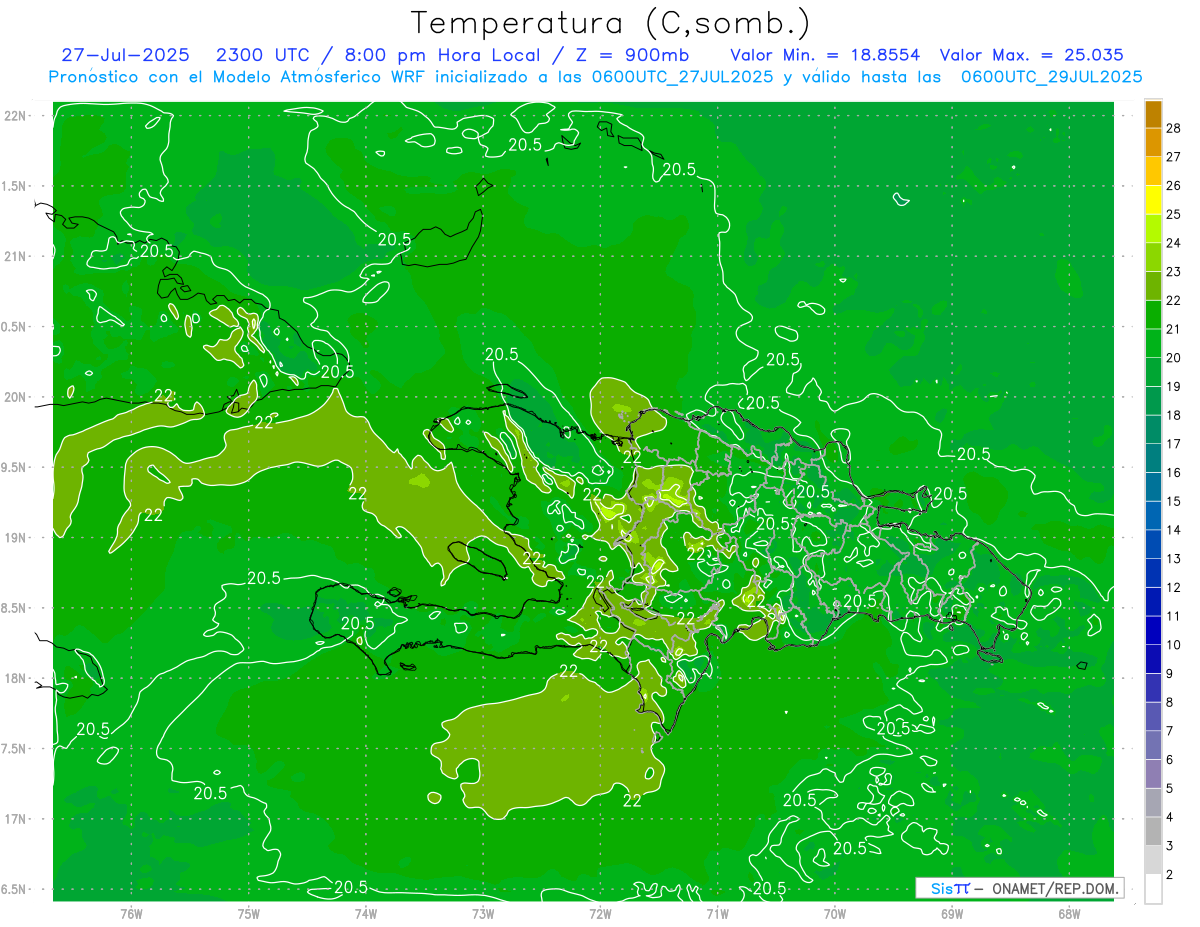
Task: Click the '75W' longitude axis label
Action: 249,913
